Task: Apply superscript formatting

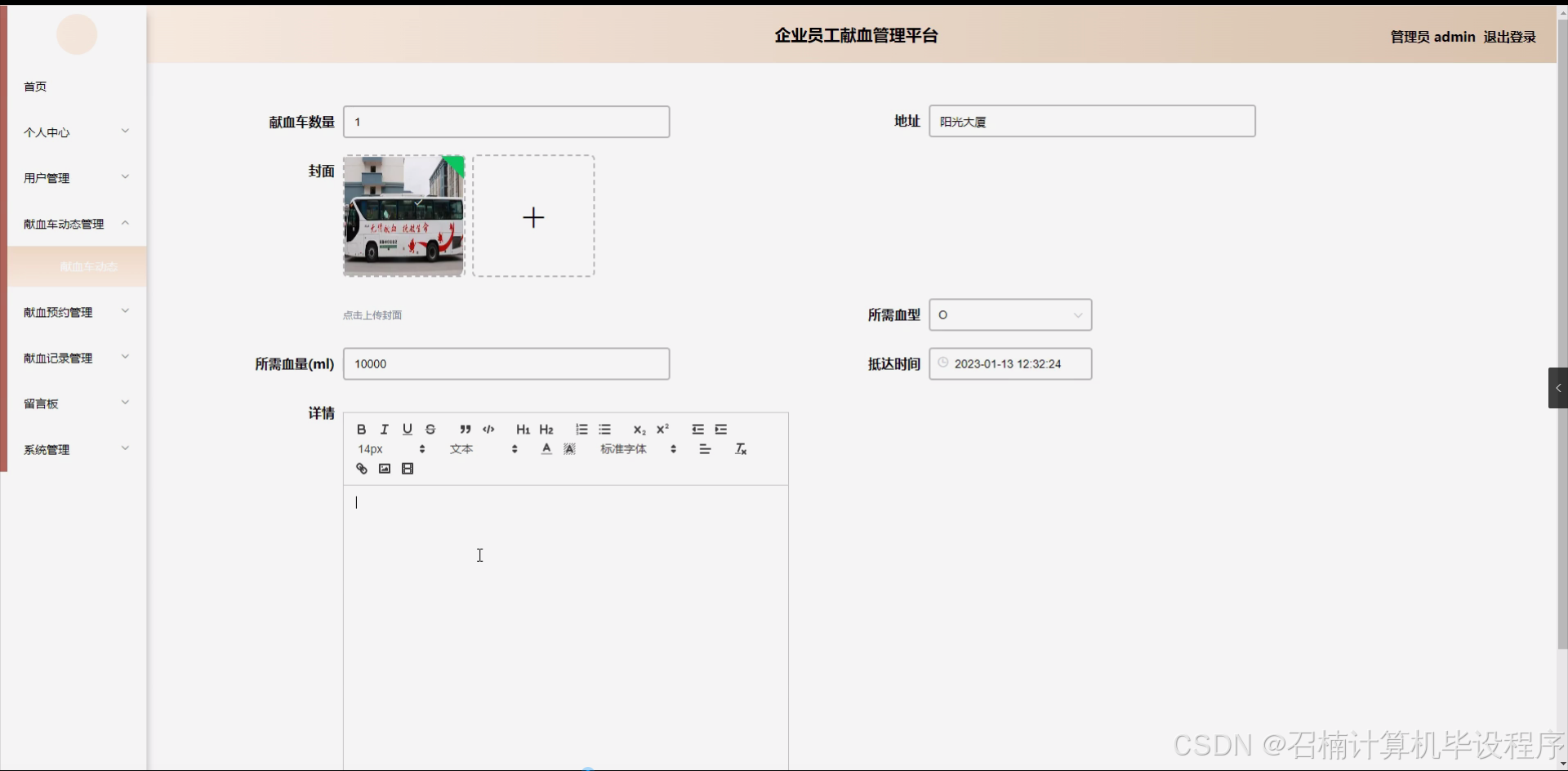Action: [x=662, y=430]
